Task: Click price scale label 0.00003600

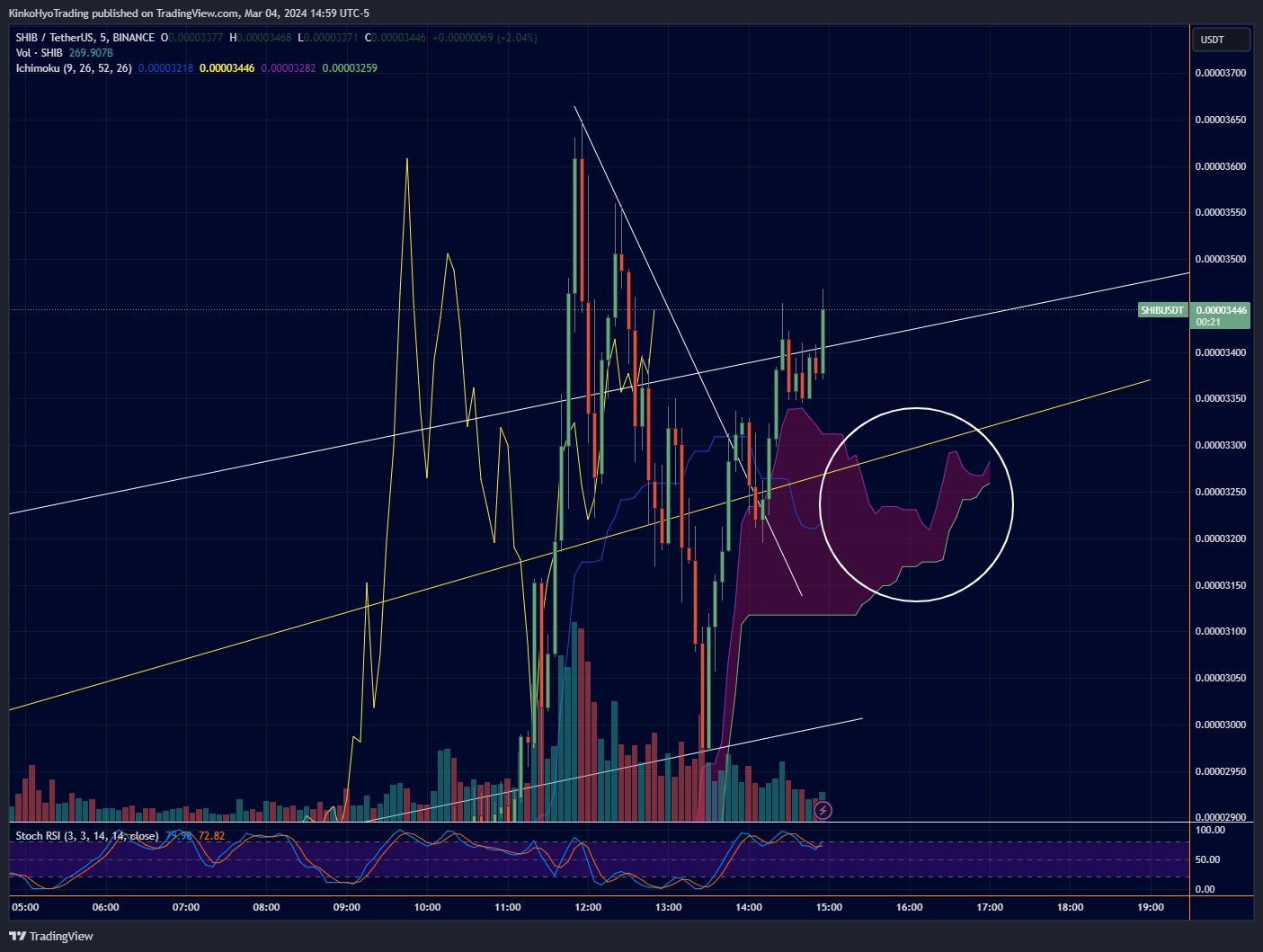Action: coord(1221,166)
